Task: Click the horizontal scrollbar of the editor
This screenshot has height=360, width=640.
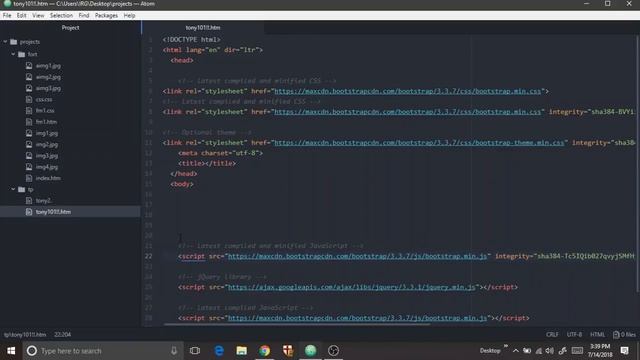Action: click(x=297, y=324)
